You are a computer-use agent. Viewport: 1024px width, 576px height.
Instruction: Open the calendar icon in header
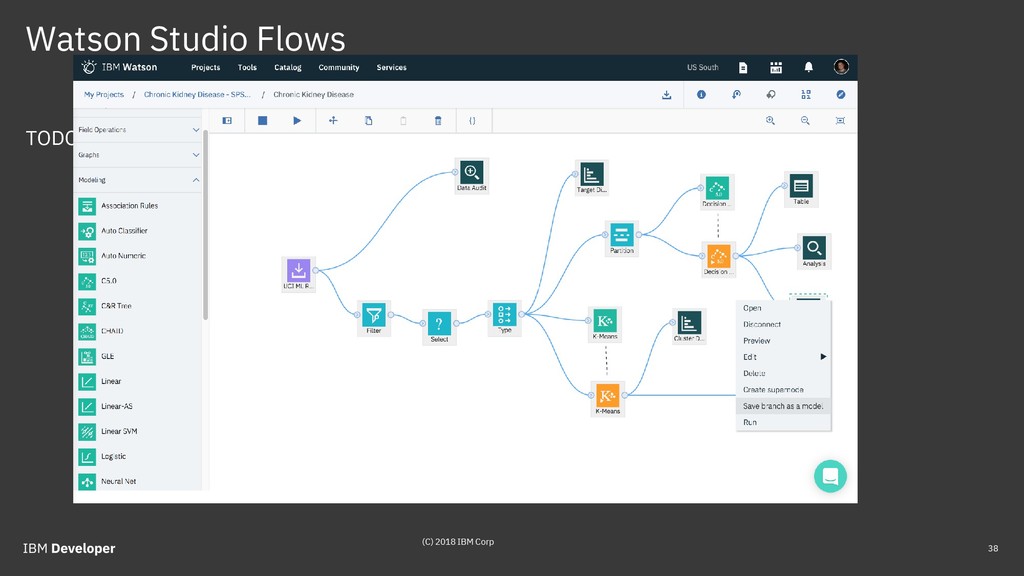click(776, 67)
